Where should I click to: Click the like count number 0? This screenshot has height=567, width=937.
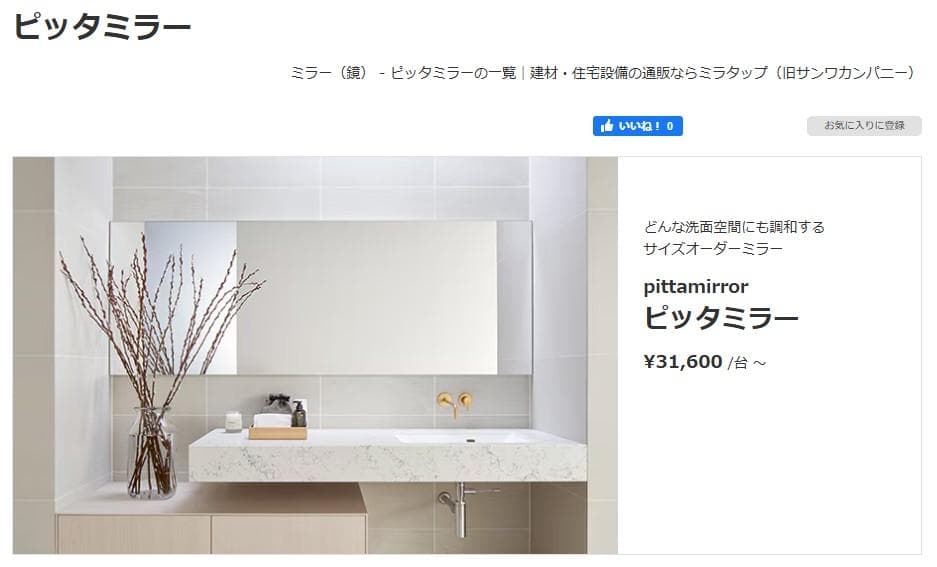pyautogui.click(x=670, y=126)
